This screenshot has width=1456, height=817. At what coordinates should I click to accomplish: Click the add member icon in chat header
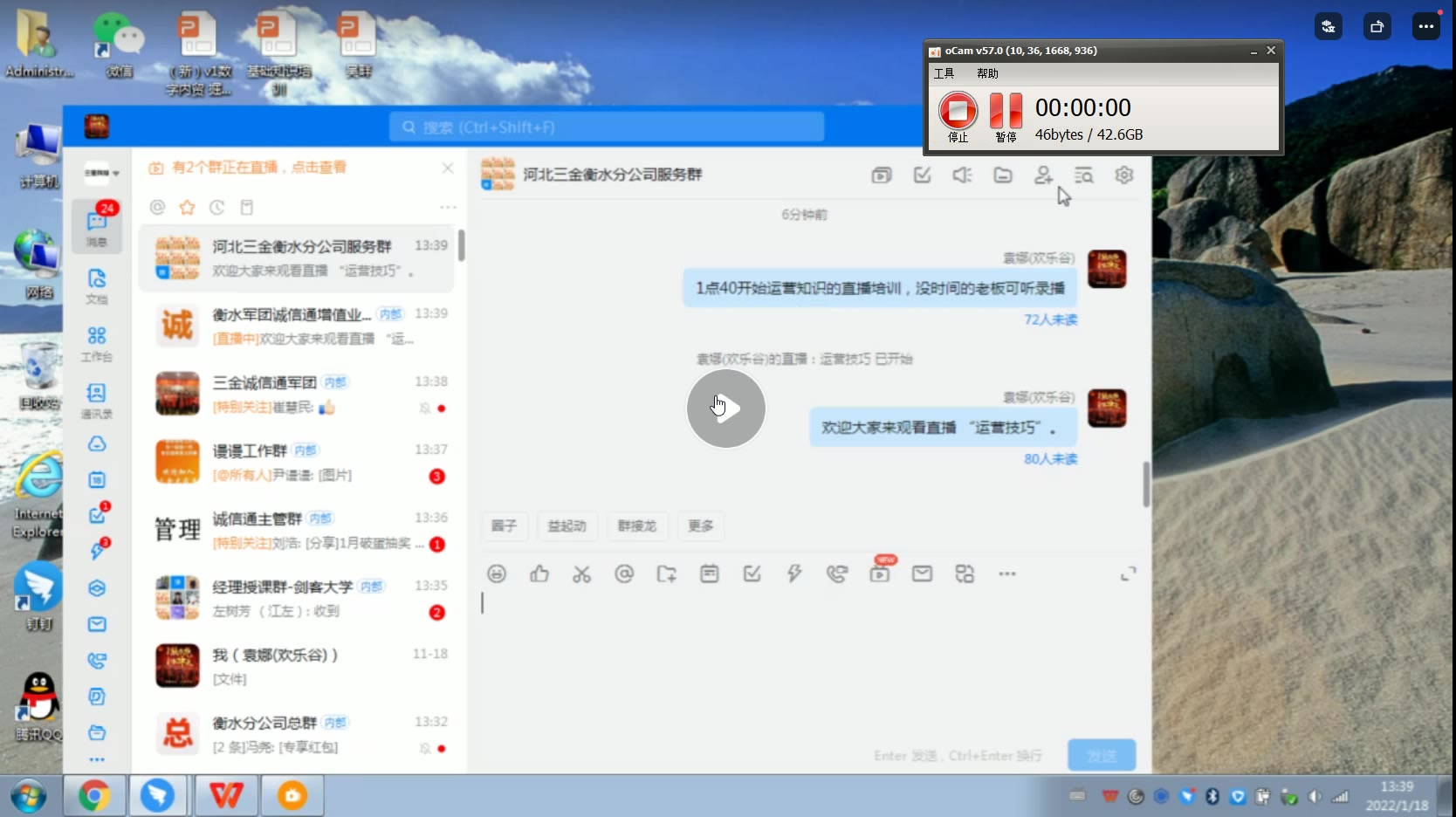coord(1043,175)
